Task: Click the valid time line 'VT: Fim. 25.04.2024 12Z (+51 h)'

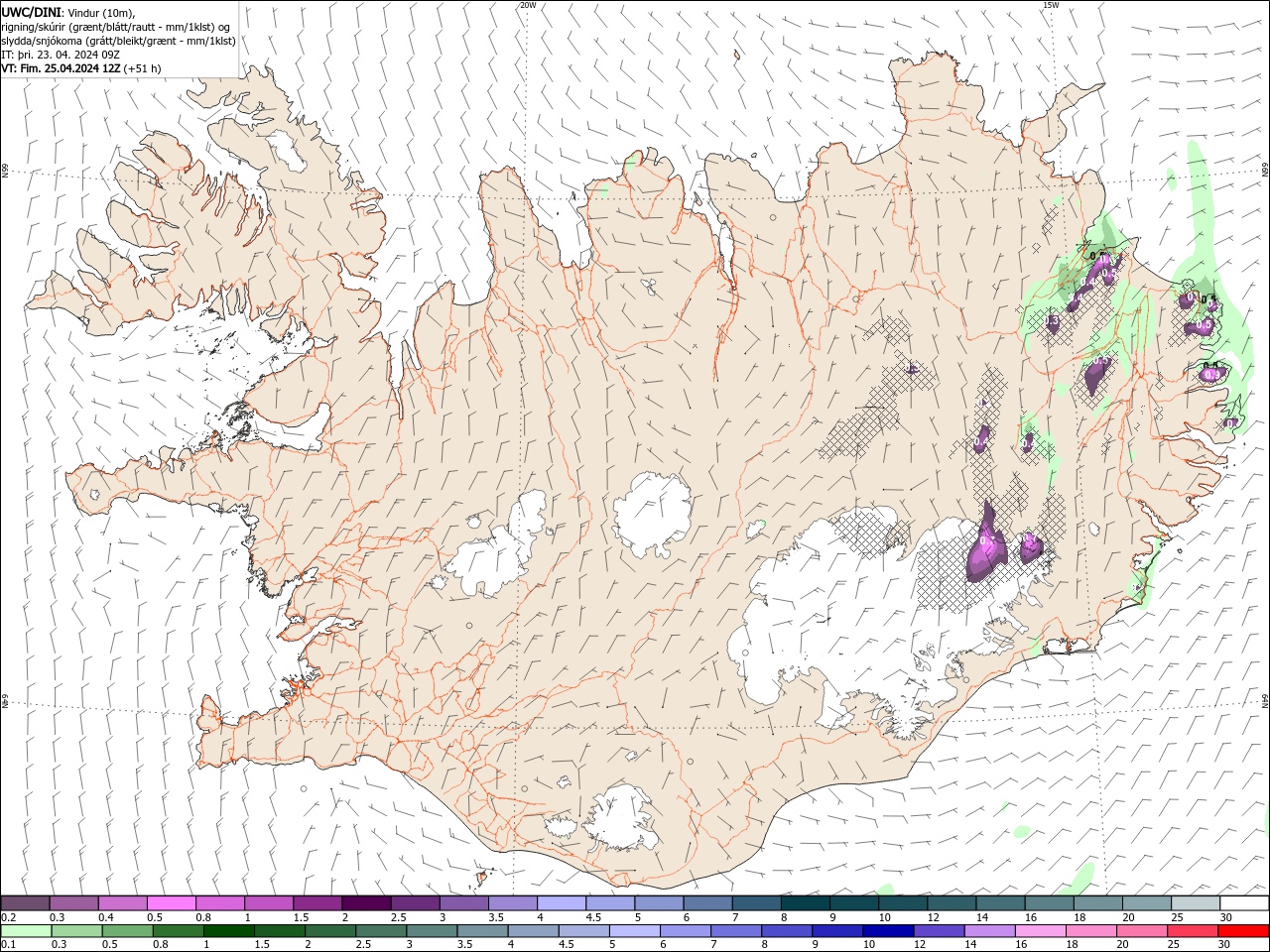Action: click(x=81, y=68)
